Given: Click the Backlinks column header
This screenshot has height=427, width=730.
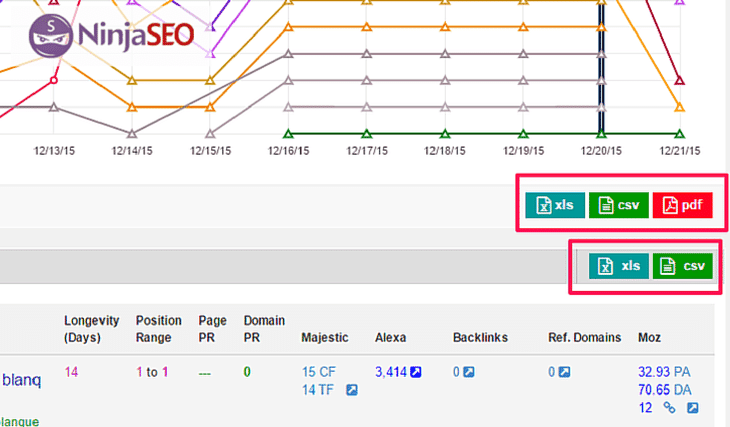Looking at the screenshot, I should [480, 338].
